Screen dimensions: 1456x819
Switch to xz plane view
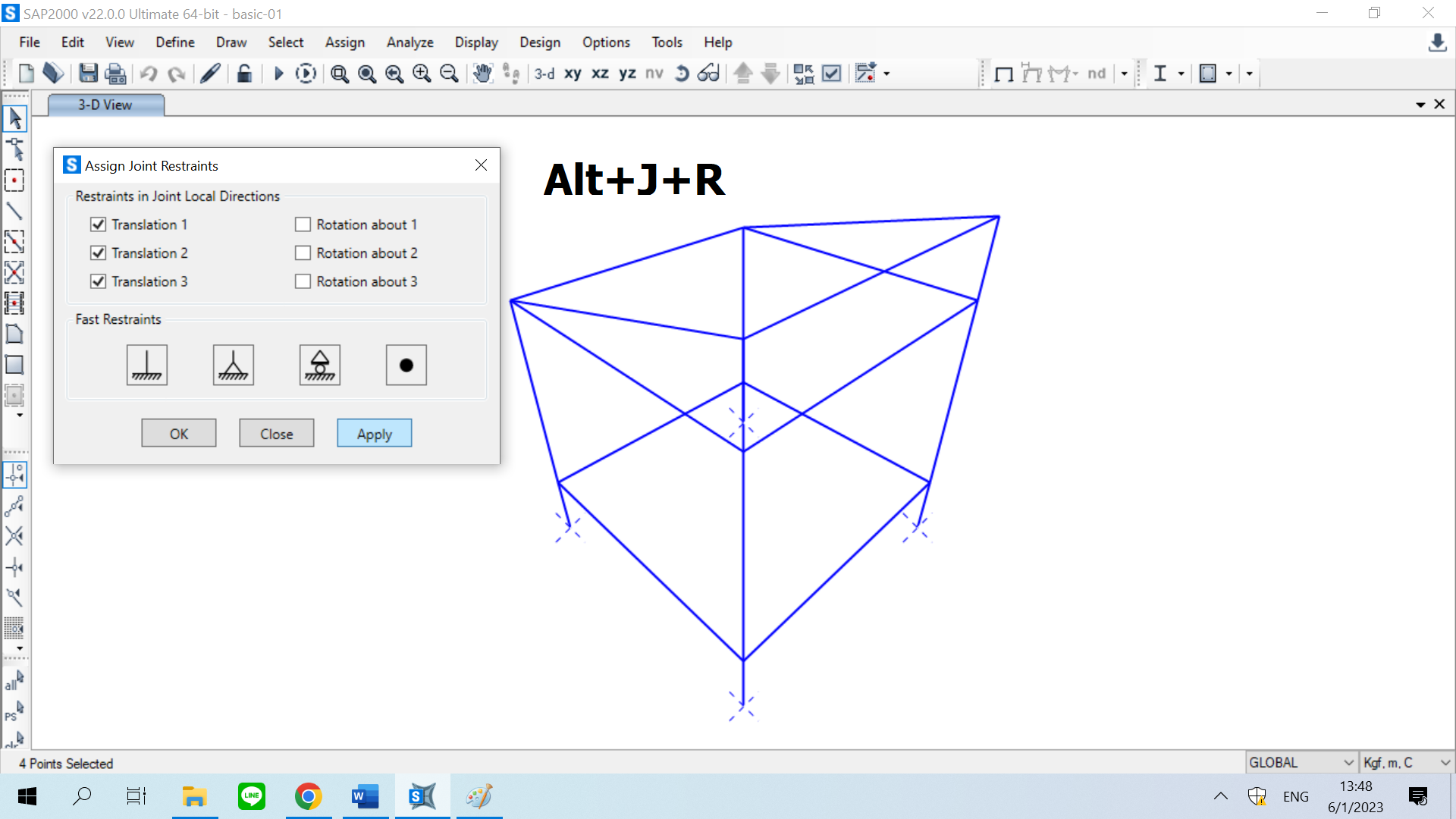coord(600,74)
